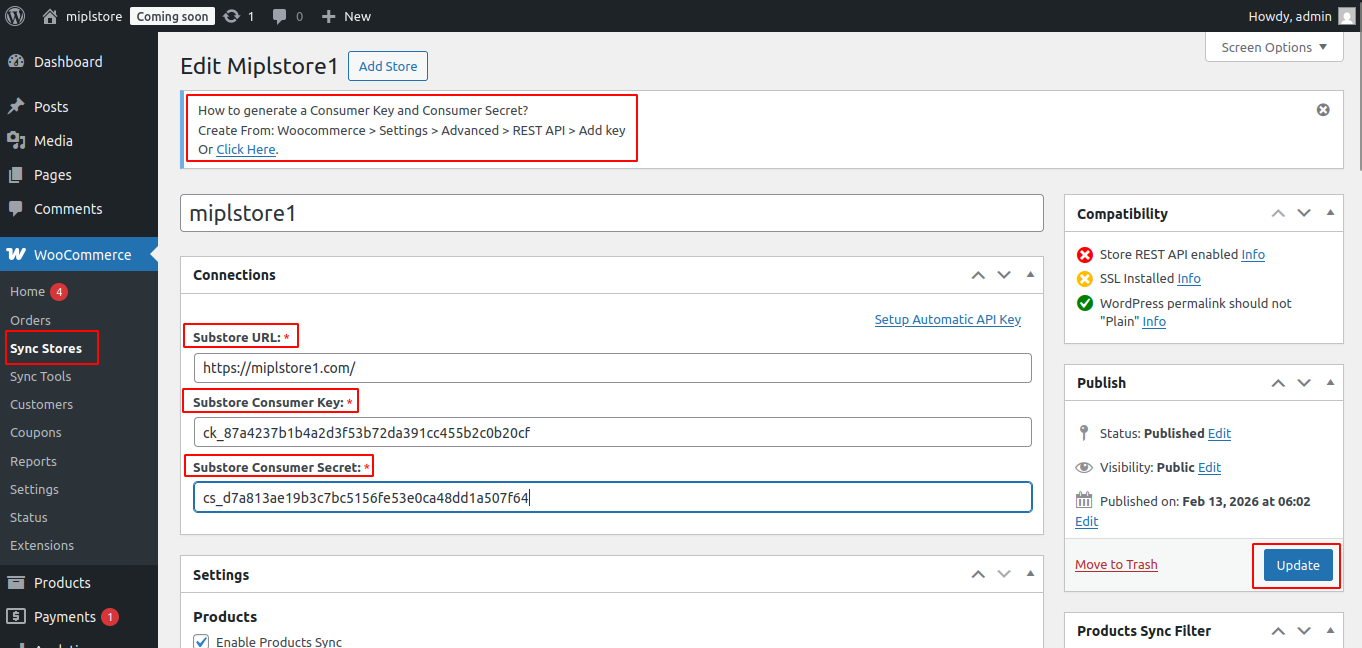Click the Dashboard icon in sidebar
The width and height of the screenshot is (1362, 648).
click(x=16, y=62)
